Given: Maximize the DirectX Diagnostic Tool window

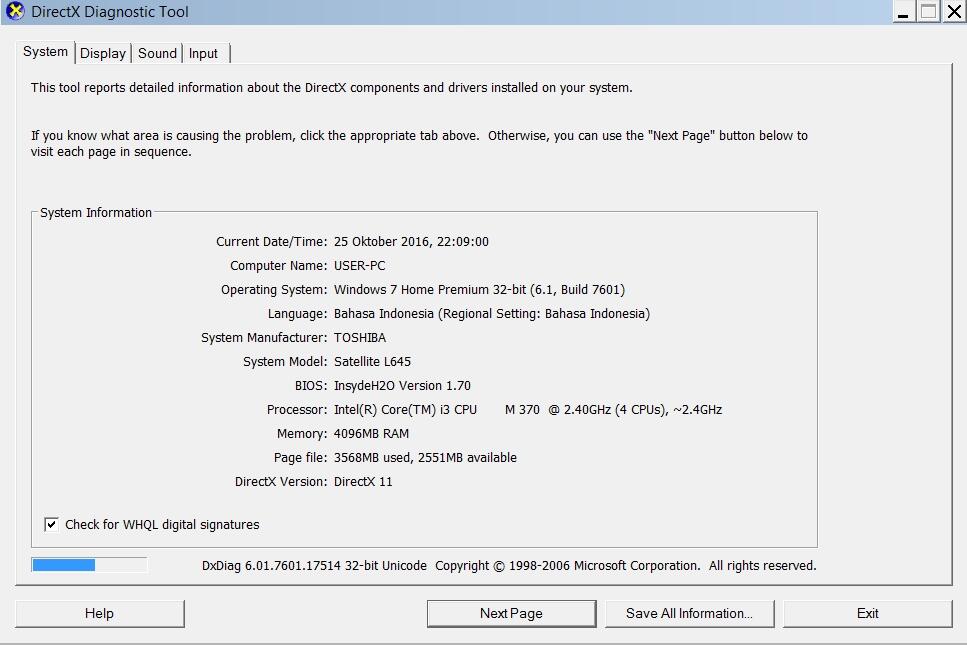Looking at the screenshot, I should click(x=928, y=12).
